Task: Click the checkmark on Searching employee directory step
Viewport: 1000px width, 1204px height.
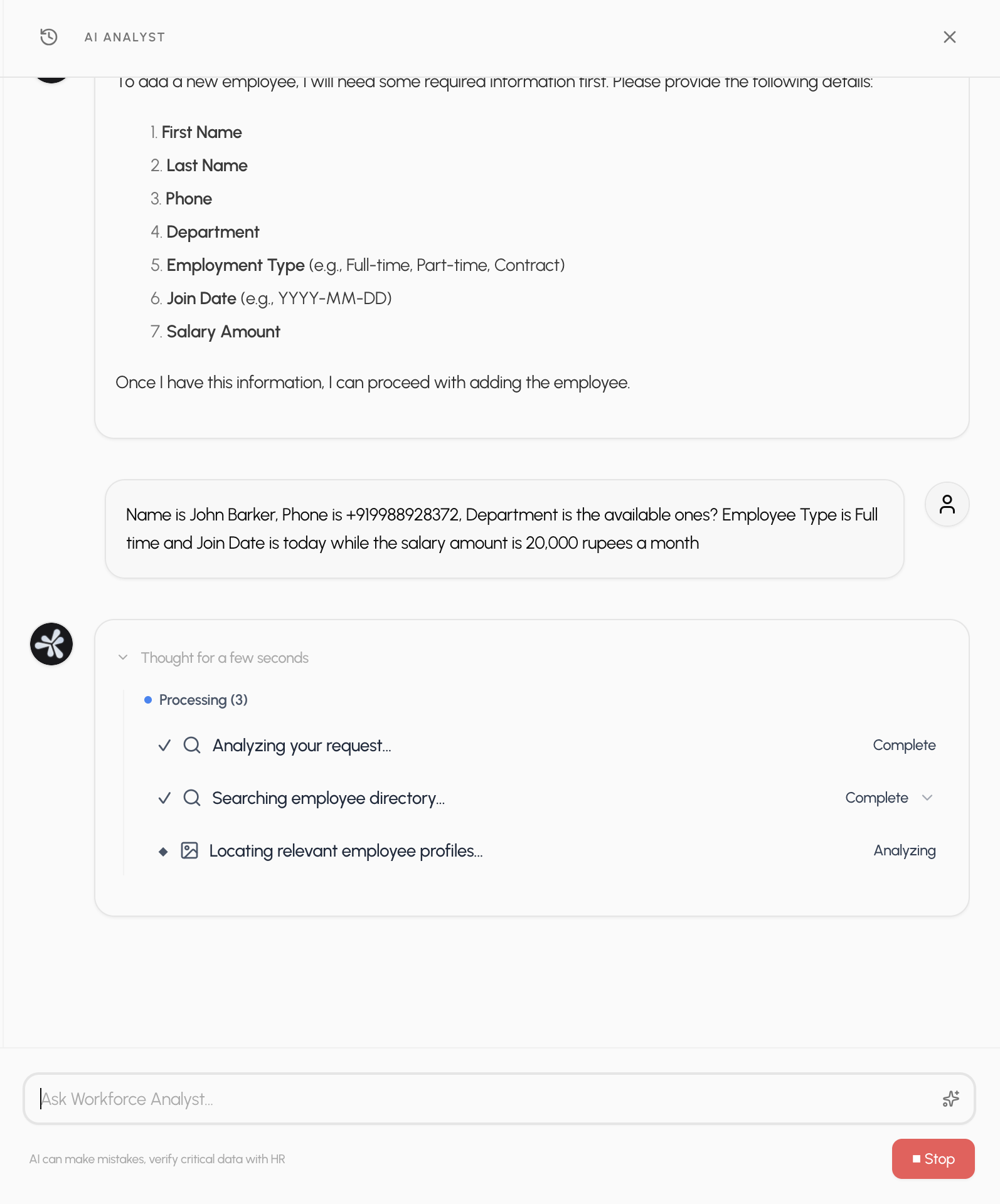Action: pyautogui.click(x=164, y=798)
